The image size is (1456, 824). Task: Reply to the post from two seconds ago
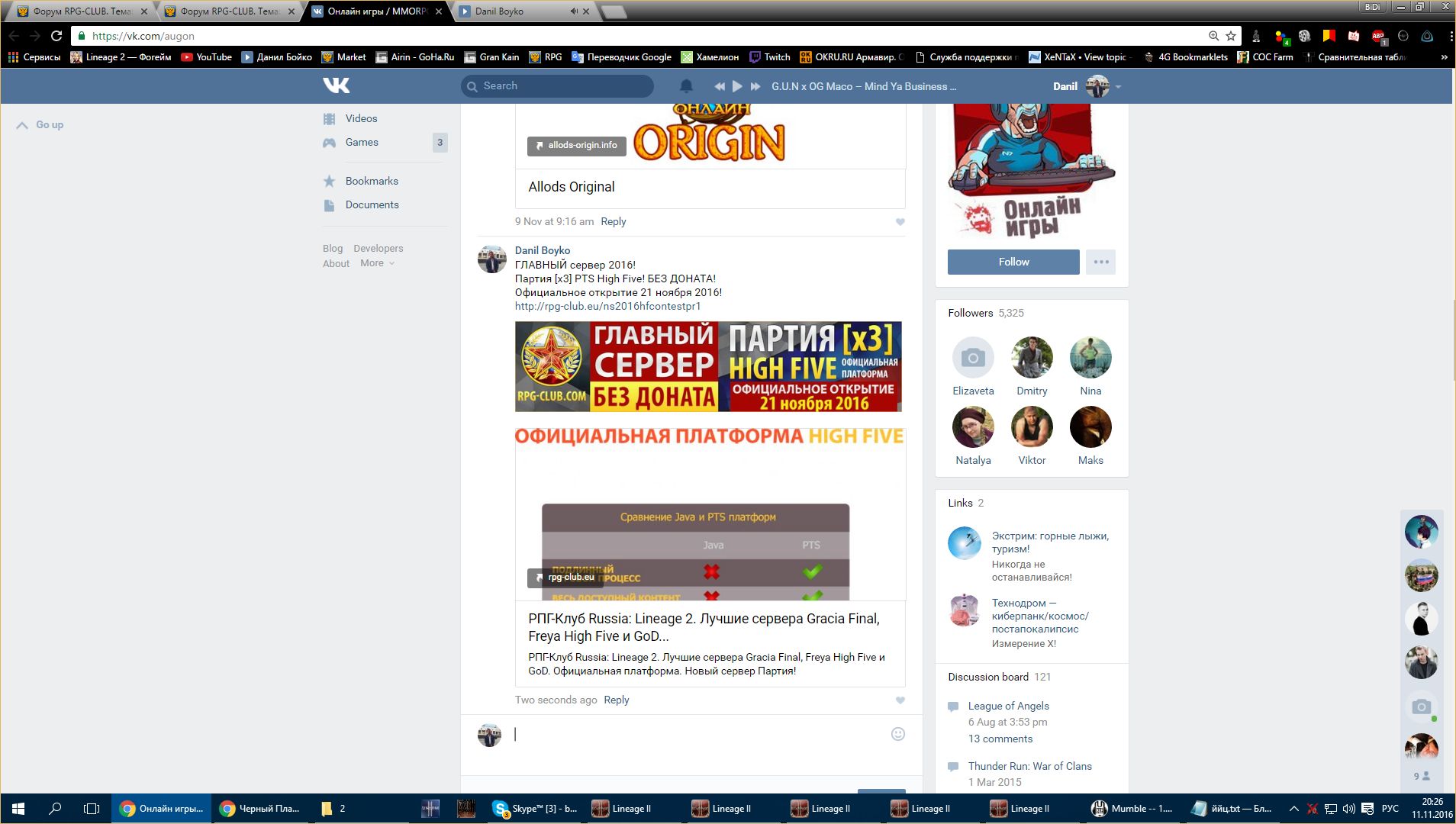click(x=617, y=700)
